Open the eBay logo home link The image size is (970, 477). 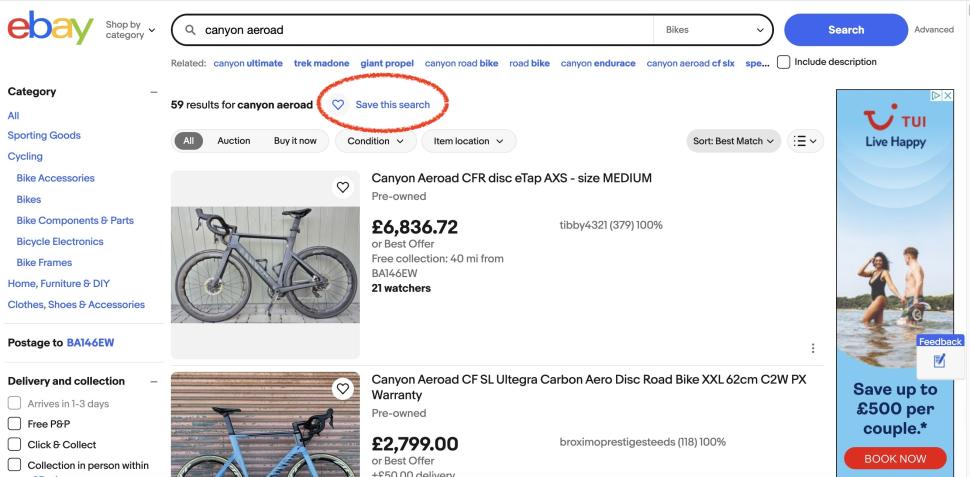pos(50,28)
